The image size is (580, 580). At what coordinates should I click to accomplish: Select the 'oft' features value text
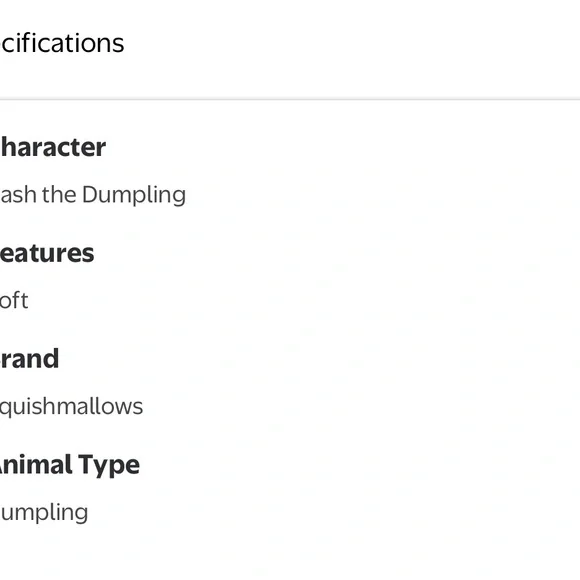pyautogui.click(x=14, y=300)
